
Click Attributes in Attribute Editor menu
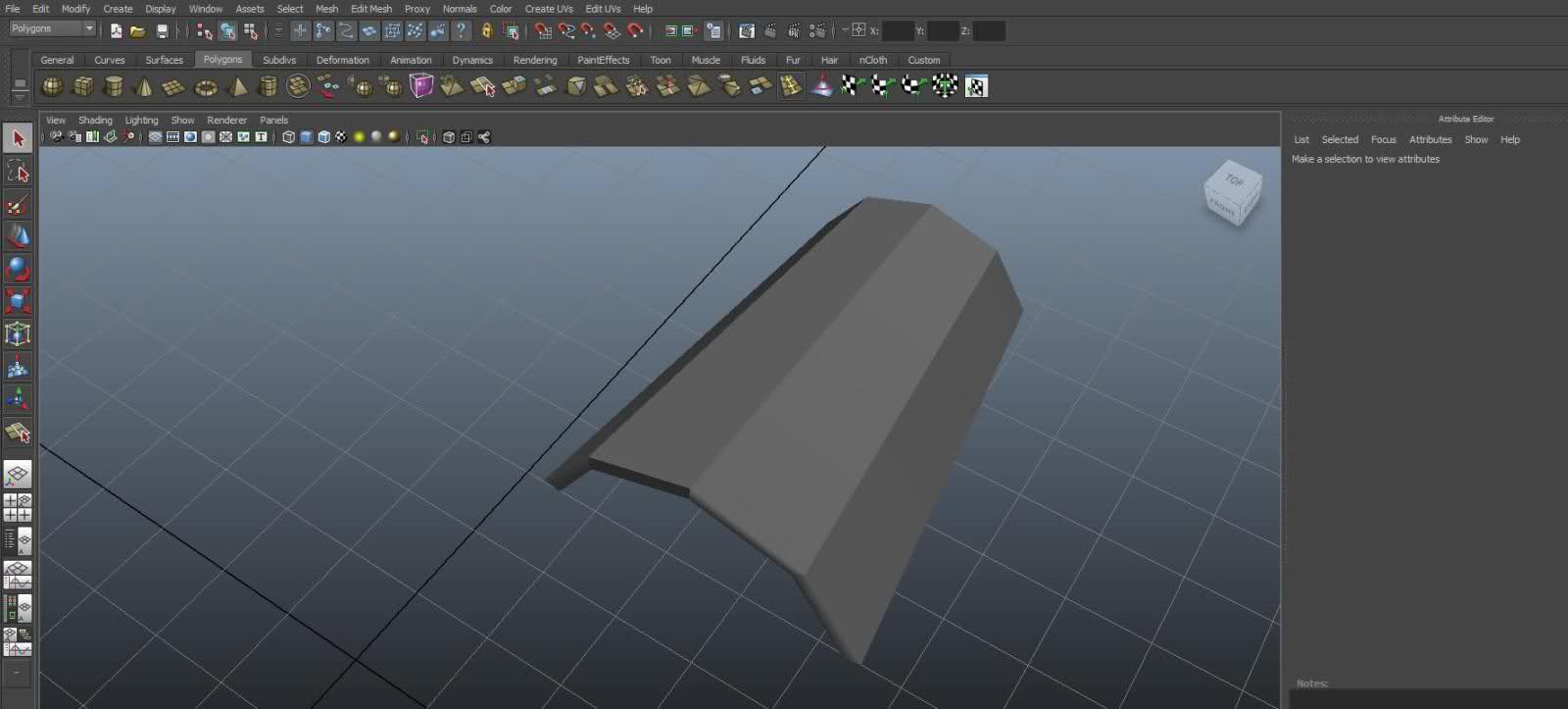[x=1430, y=140]
